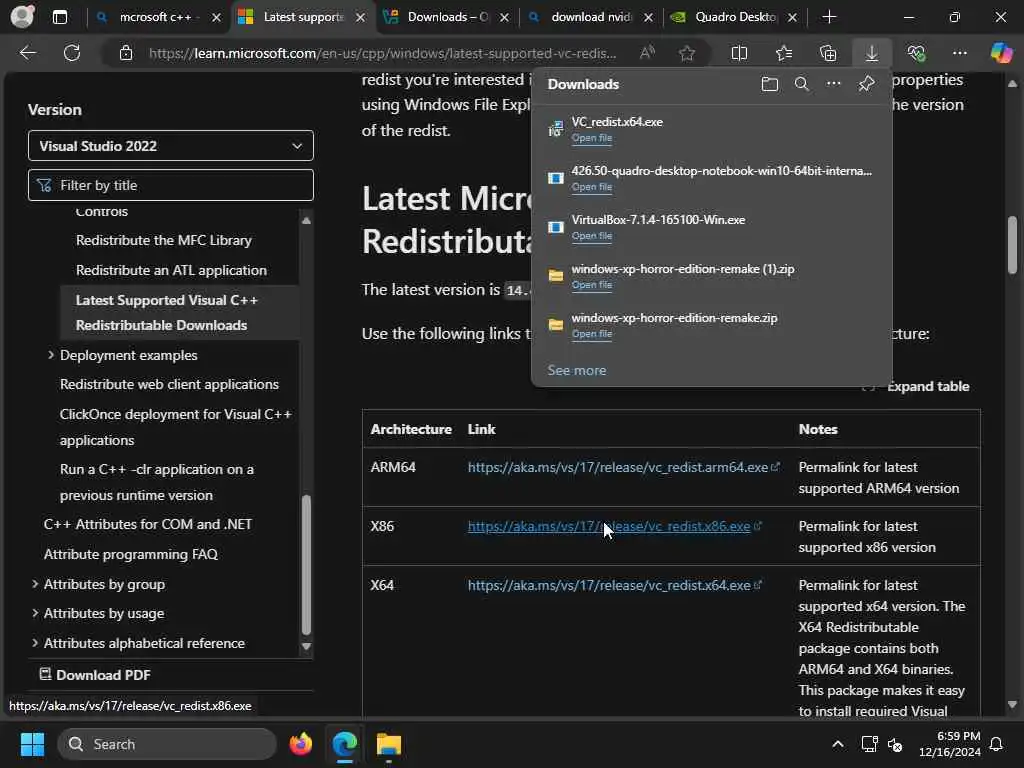
Task: Click the page vertical scrollbar thumb
Action: [x=1012, y=245]
